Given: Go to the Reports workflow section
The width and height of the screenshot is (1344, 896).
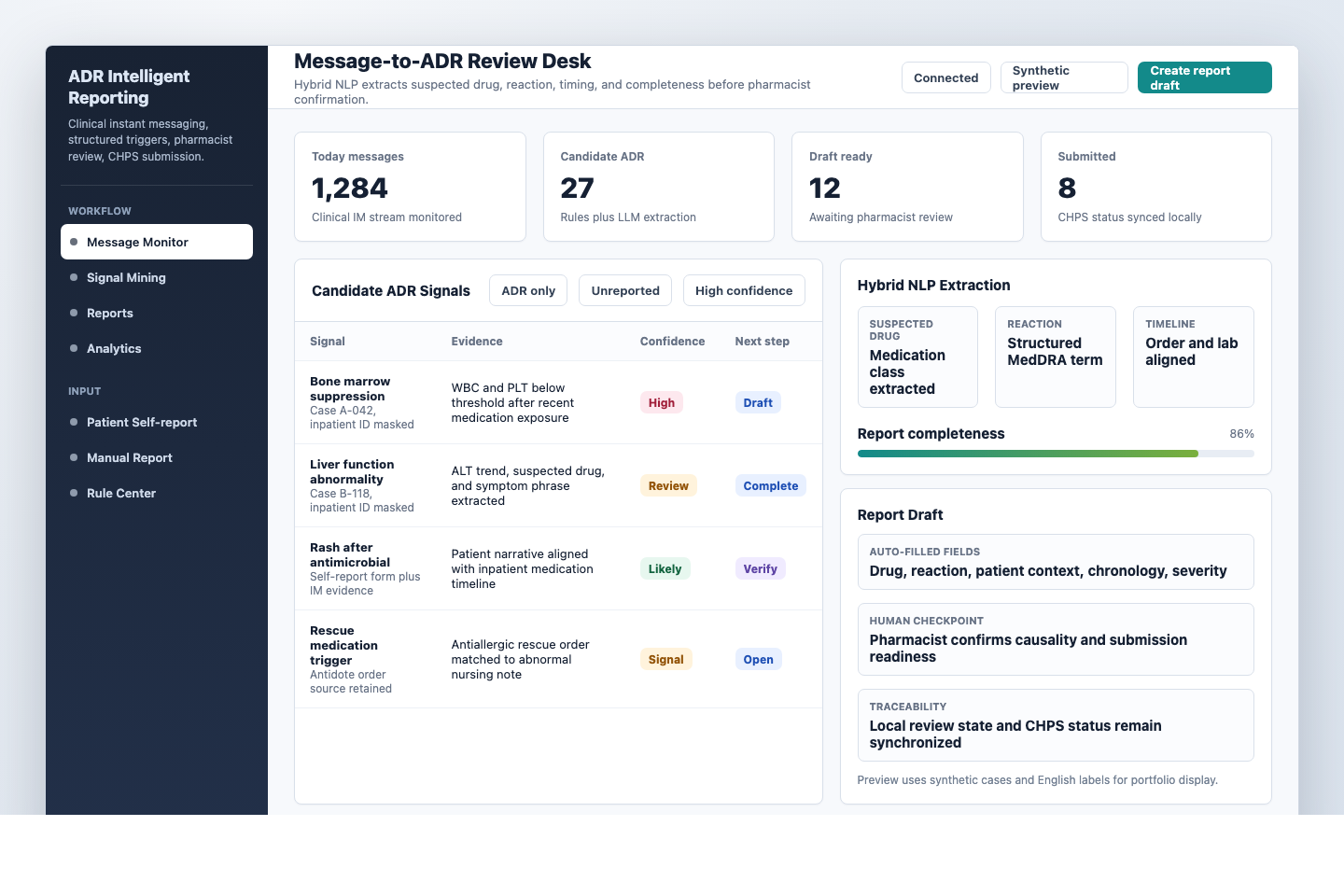Looking at the screenshot, I should coord(109,313).
